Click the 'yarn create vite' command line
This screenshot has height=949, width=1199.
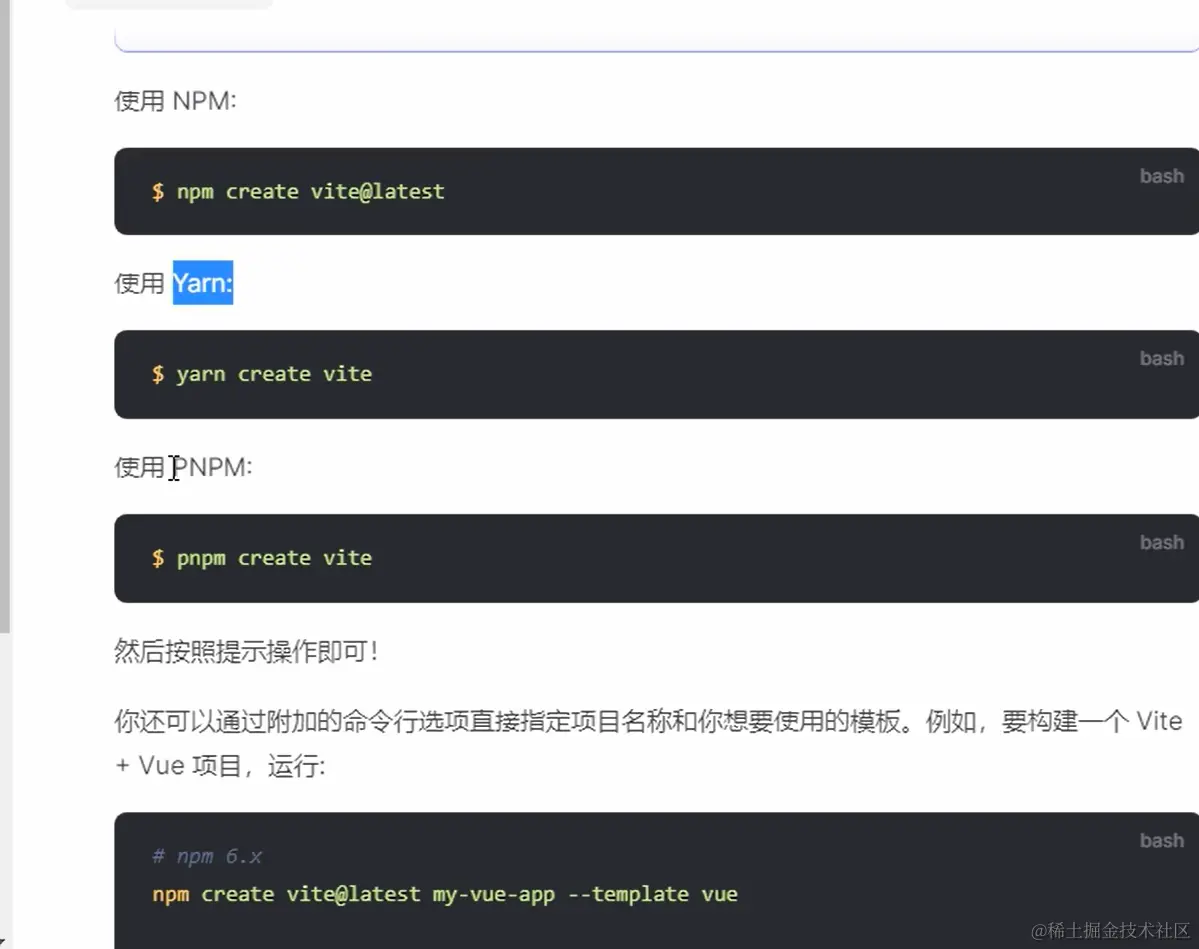[262, 374]
